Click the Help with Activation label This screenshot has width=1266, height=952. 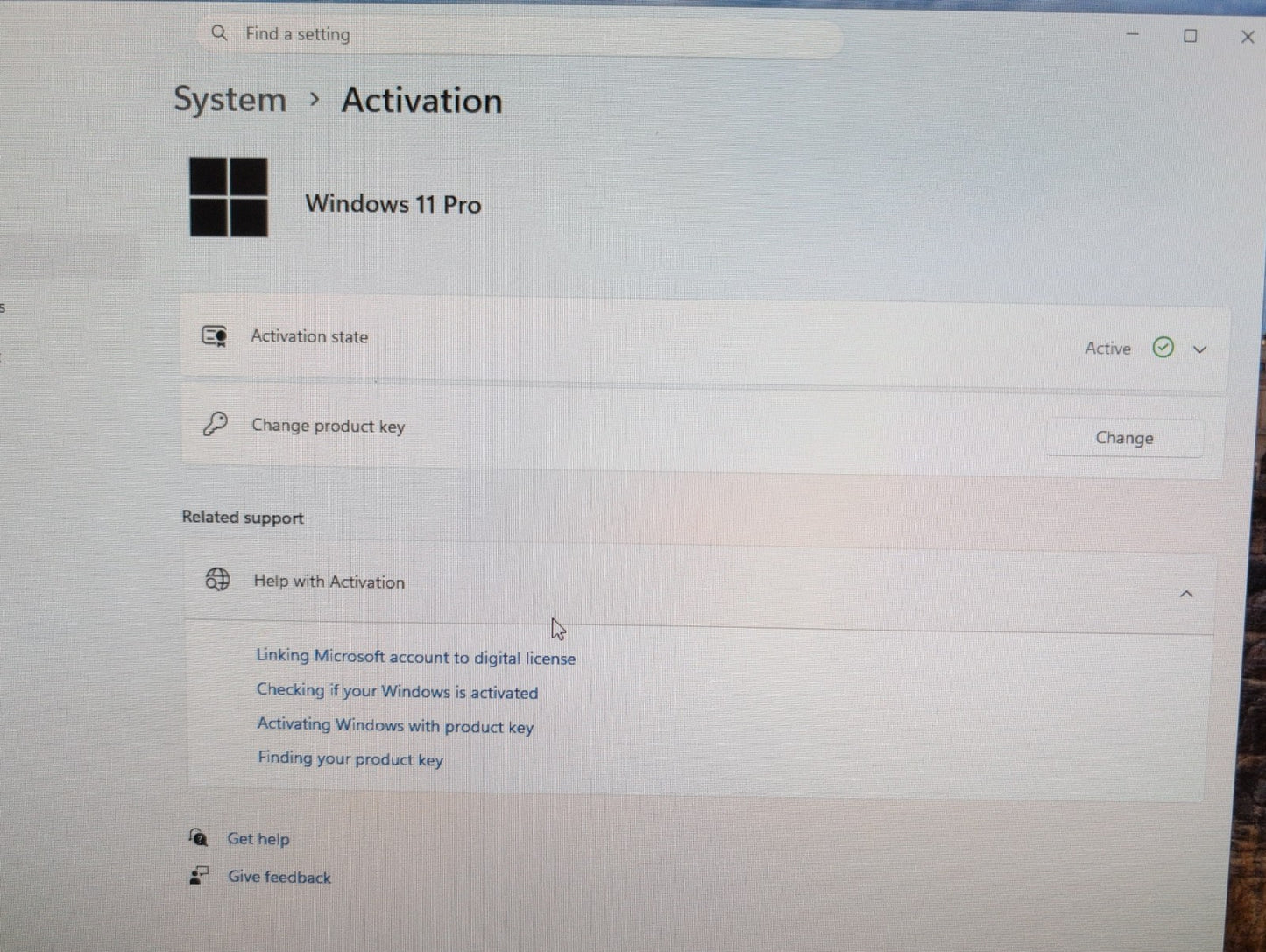[329, 582]
